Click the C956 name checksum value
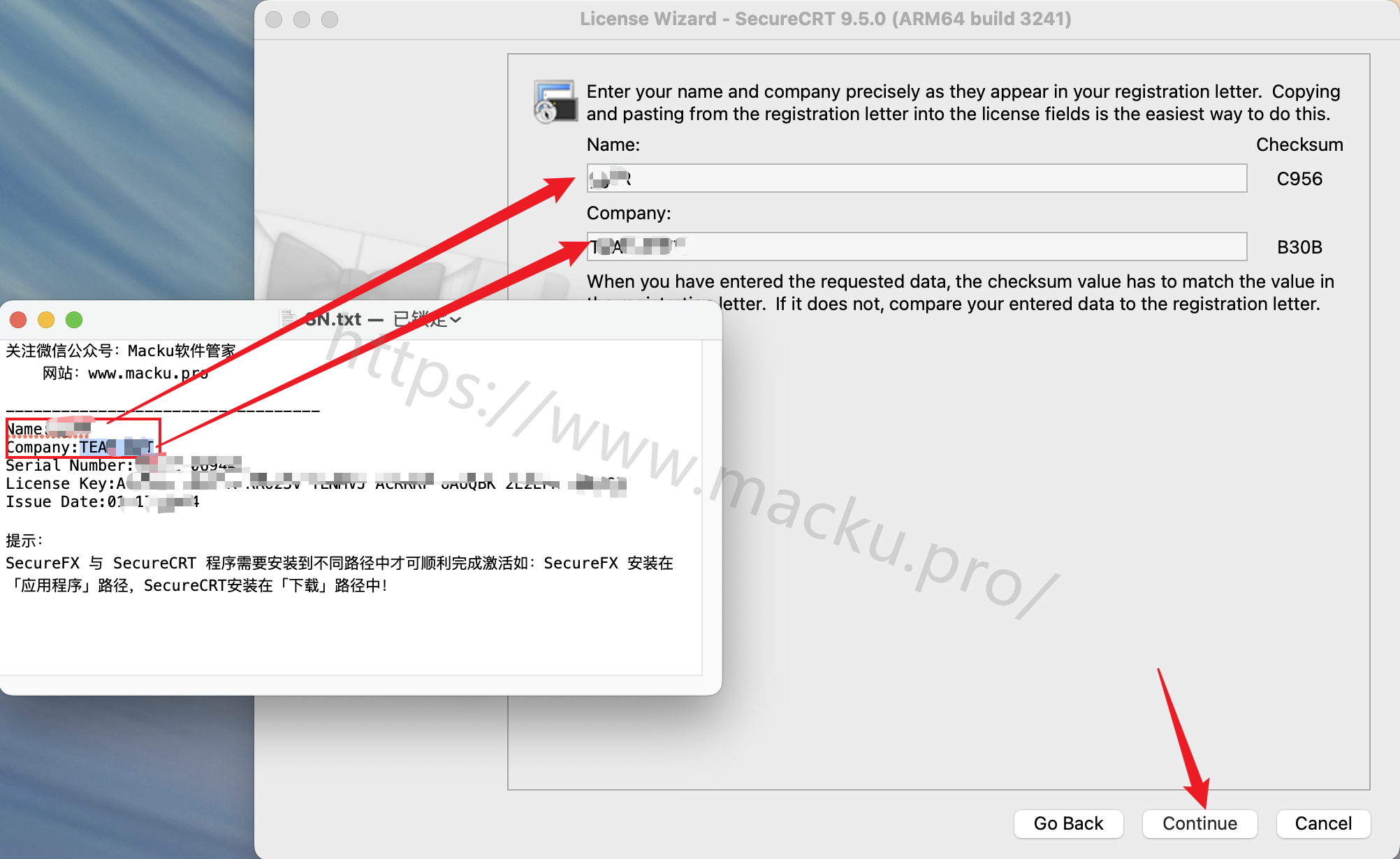The image size is (1400, 859). (x=1299, y=179)
